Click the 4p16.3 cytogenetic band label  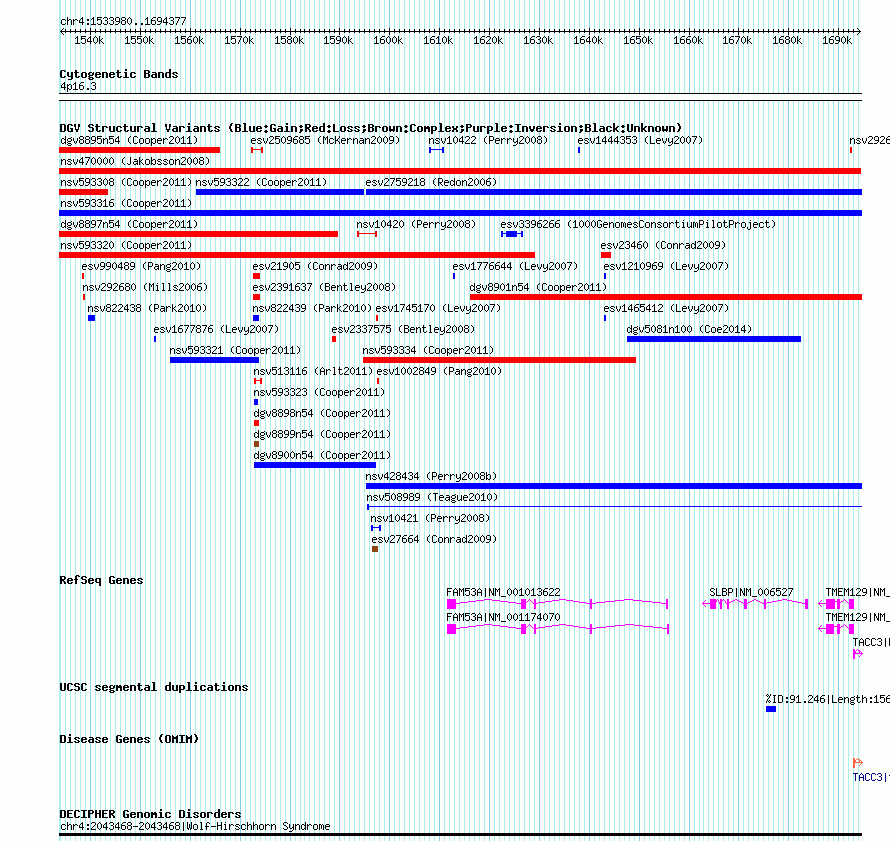click(x=78, y=87)
